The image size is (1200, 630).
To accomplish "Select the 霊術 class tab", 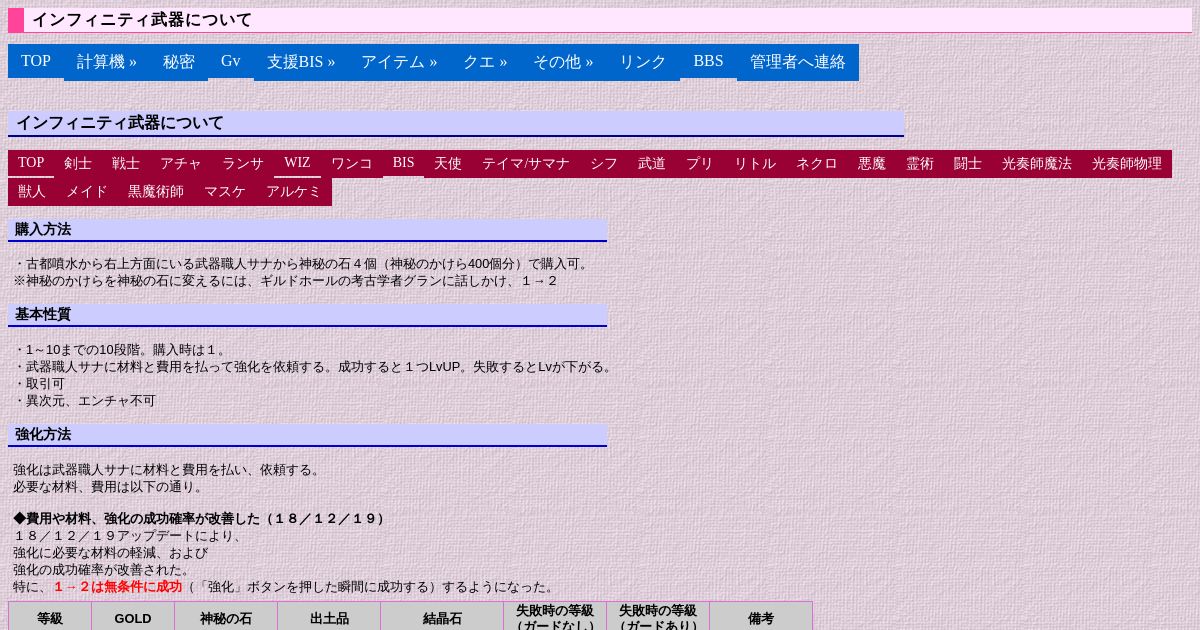I will pos(920,164).
